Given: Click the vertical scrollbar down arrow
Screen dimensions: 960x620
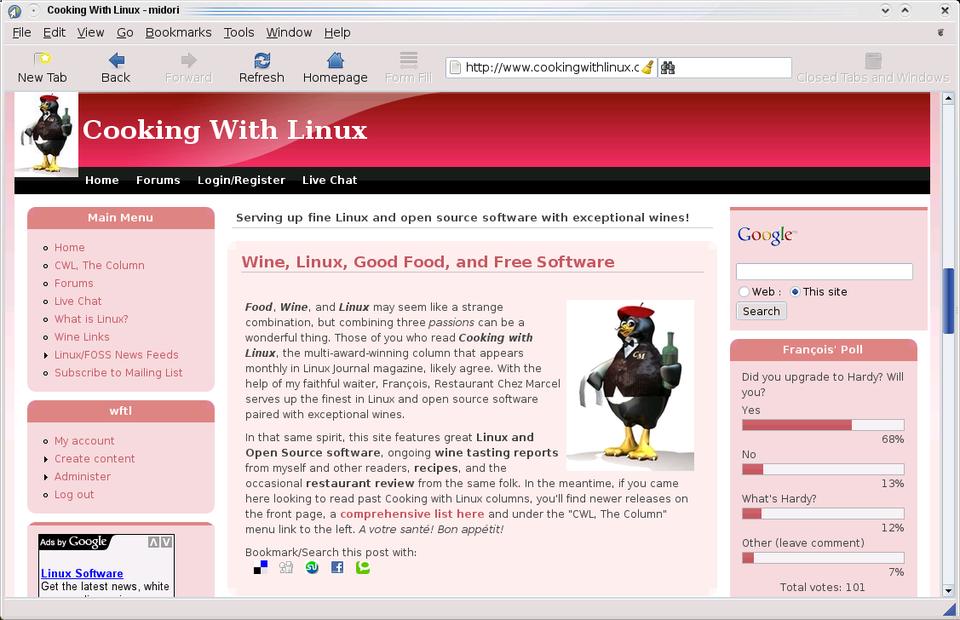Looking at the screenshot, I should pyautogui.click(x=948, y=591).
